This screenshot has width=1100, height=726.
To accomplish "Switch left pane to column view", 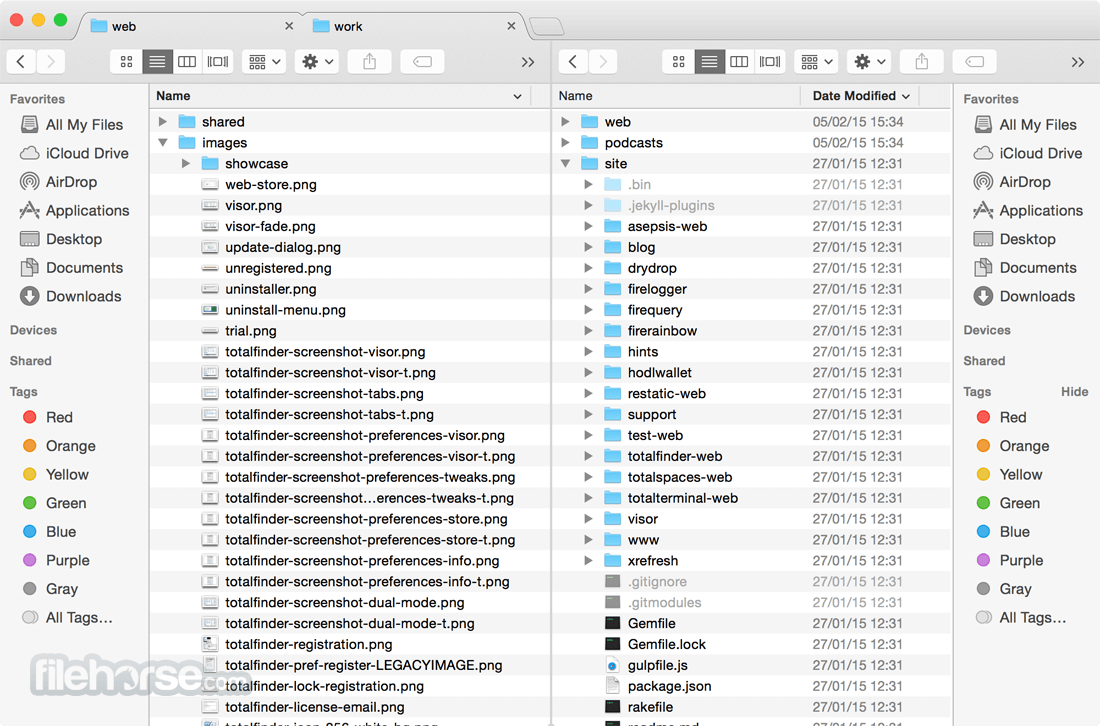I will pyautogui.click(x=187, y=62).
